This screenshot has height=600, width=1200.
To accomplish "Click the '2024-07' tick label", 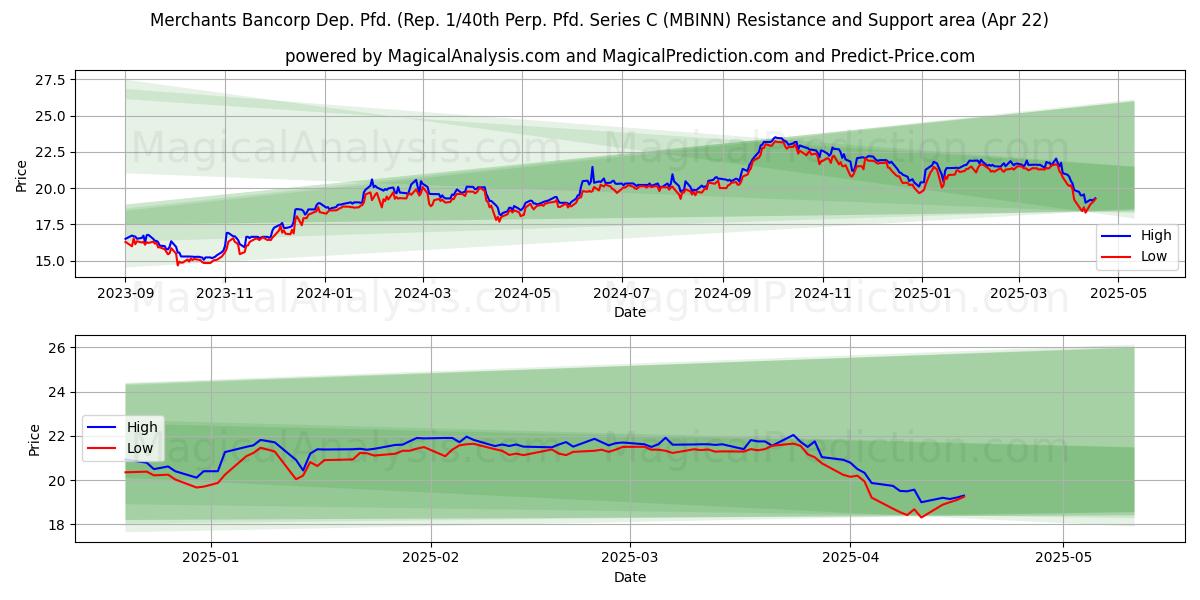I will click(622, 294).
